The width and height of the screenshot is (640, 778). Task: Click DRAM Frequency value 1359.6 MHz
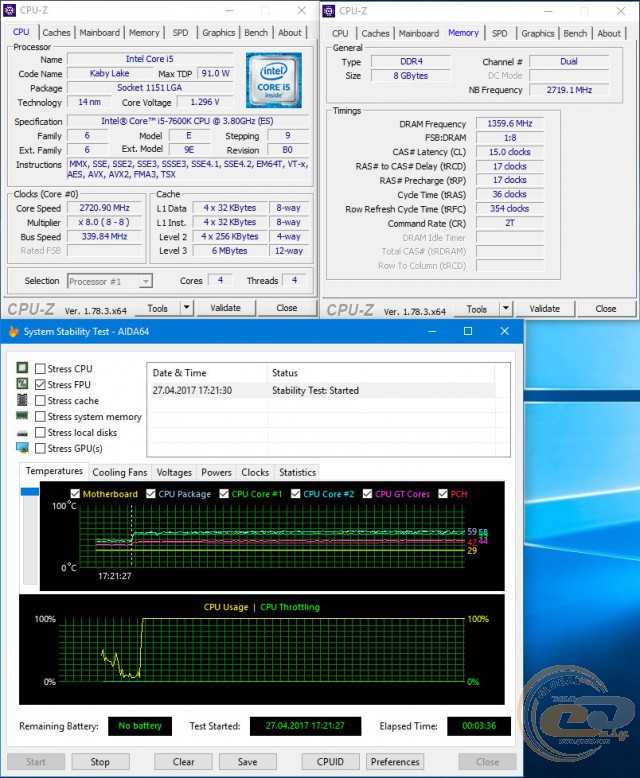pyautogui.click(x=510, y=124)
